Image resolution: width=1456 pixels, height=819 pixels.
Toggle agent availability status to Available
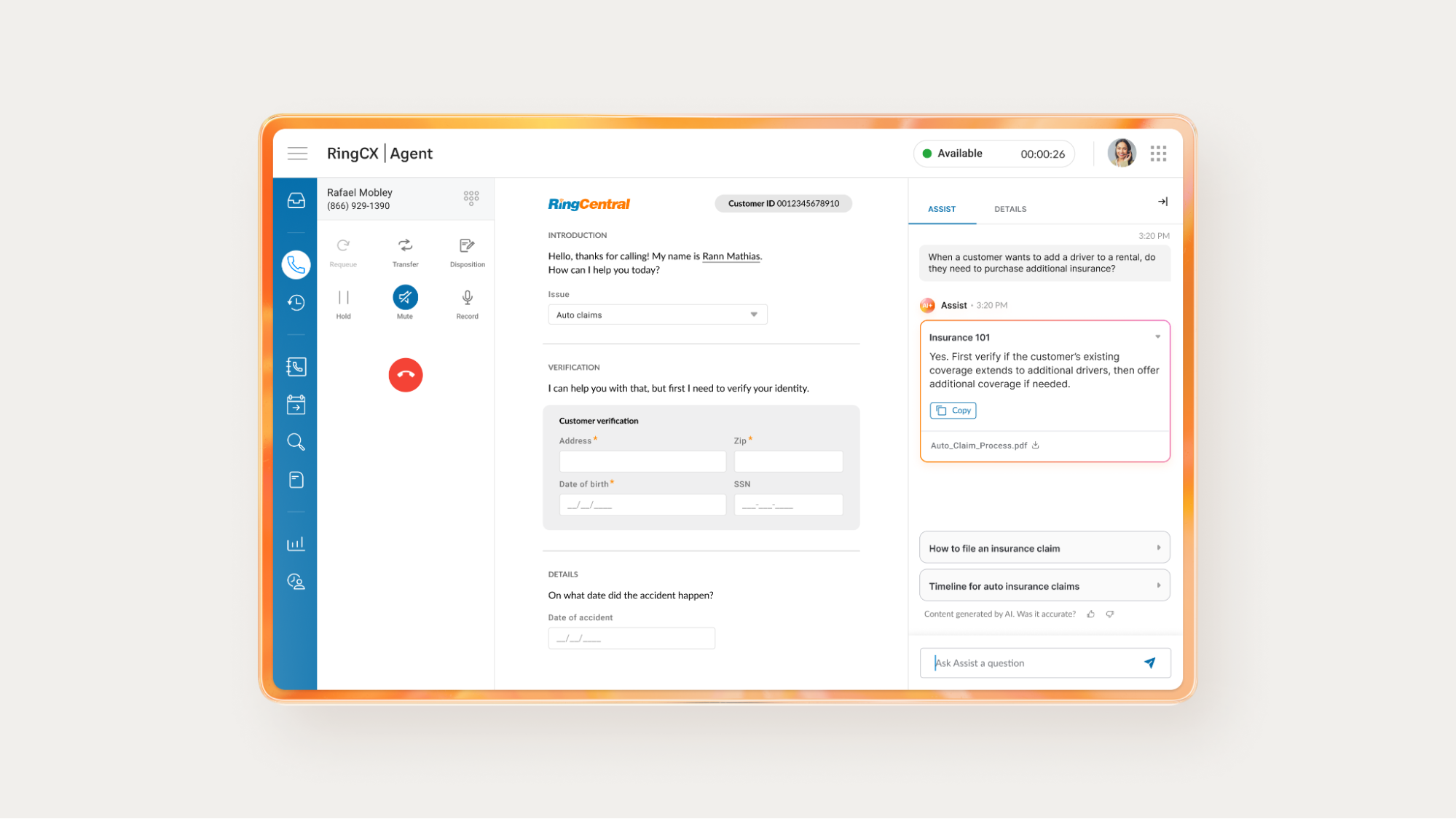tap(950, 153)
